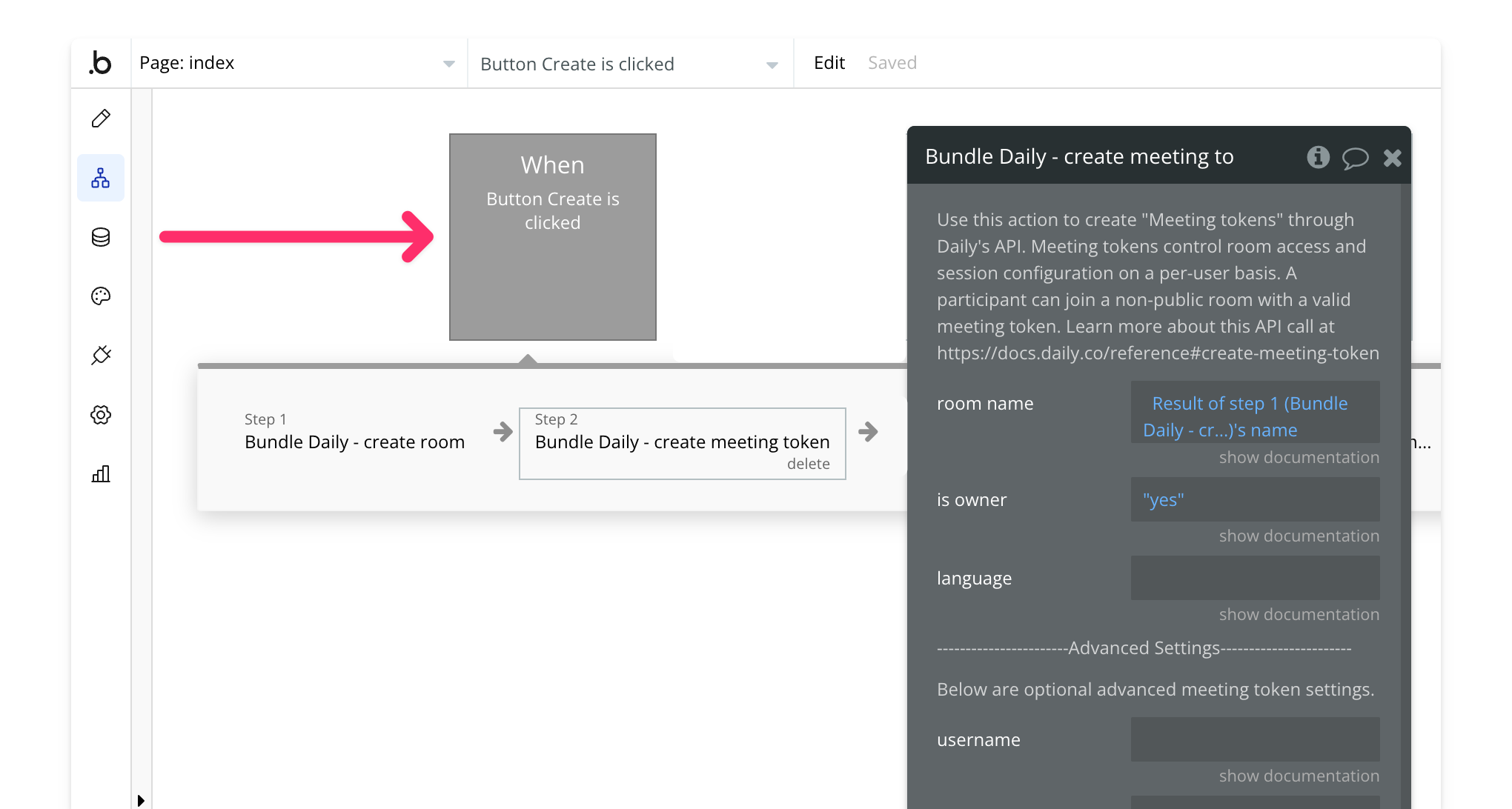The width and height of the screenshot is (1512, 809).
Task: Delete Step 2 create meeting token
Action: [x=808, y=464]
